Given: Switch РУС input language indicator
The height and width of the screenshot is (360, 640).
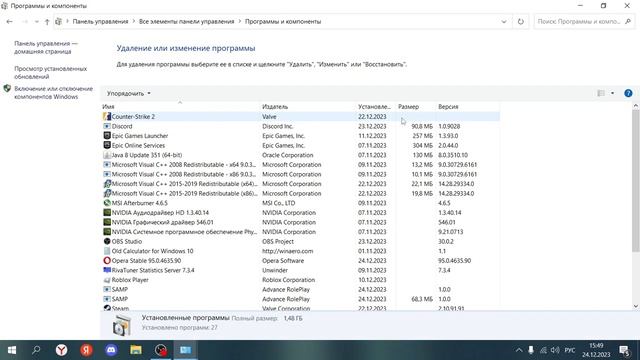Looking at the screenshot, I should tap(570, 350).
